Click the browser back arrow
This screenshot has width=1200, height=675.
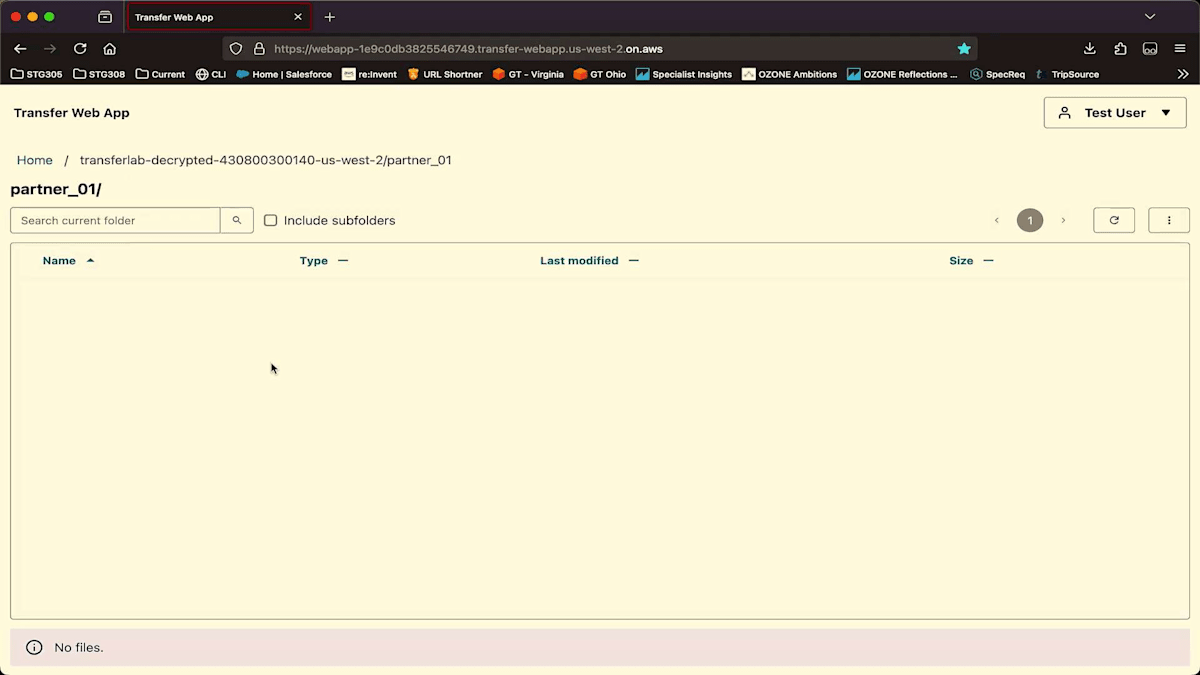[x=20, y=48]
